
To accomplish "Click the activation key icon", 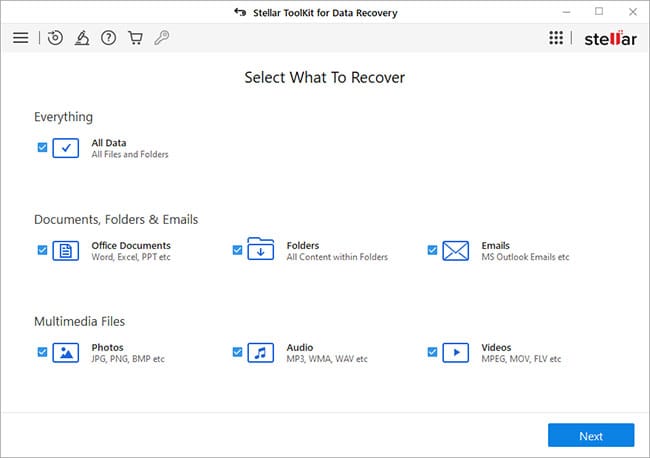I will pos(162,38).
